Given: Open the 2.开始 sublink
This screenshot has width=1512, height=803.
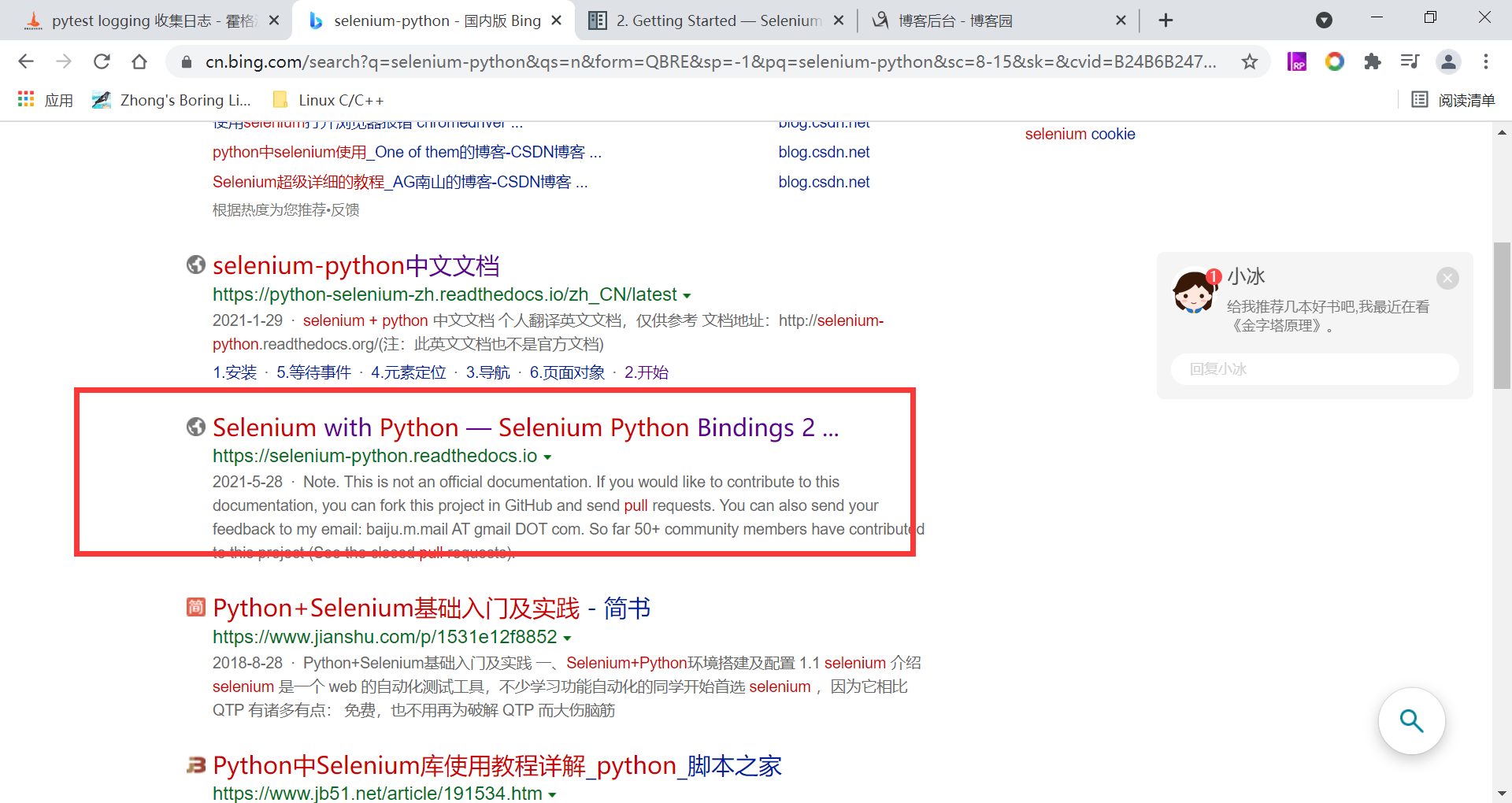Looking at the screenshot, I should (647, 372).
